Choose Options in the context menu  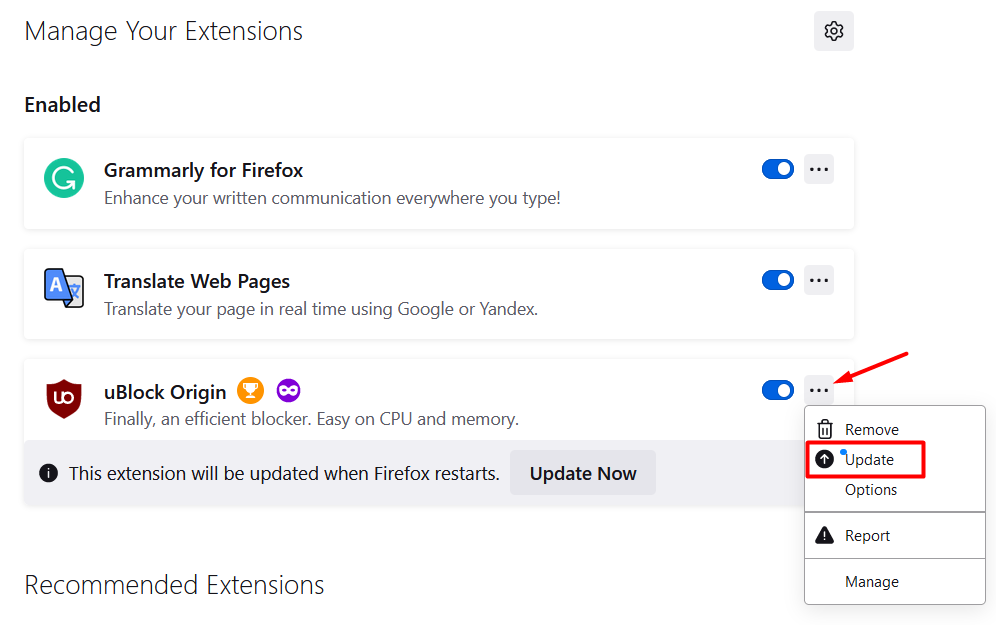pos(871,490)
